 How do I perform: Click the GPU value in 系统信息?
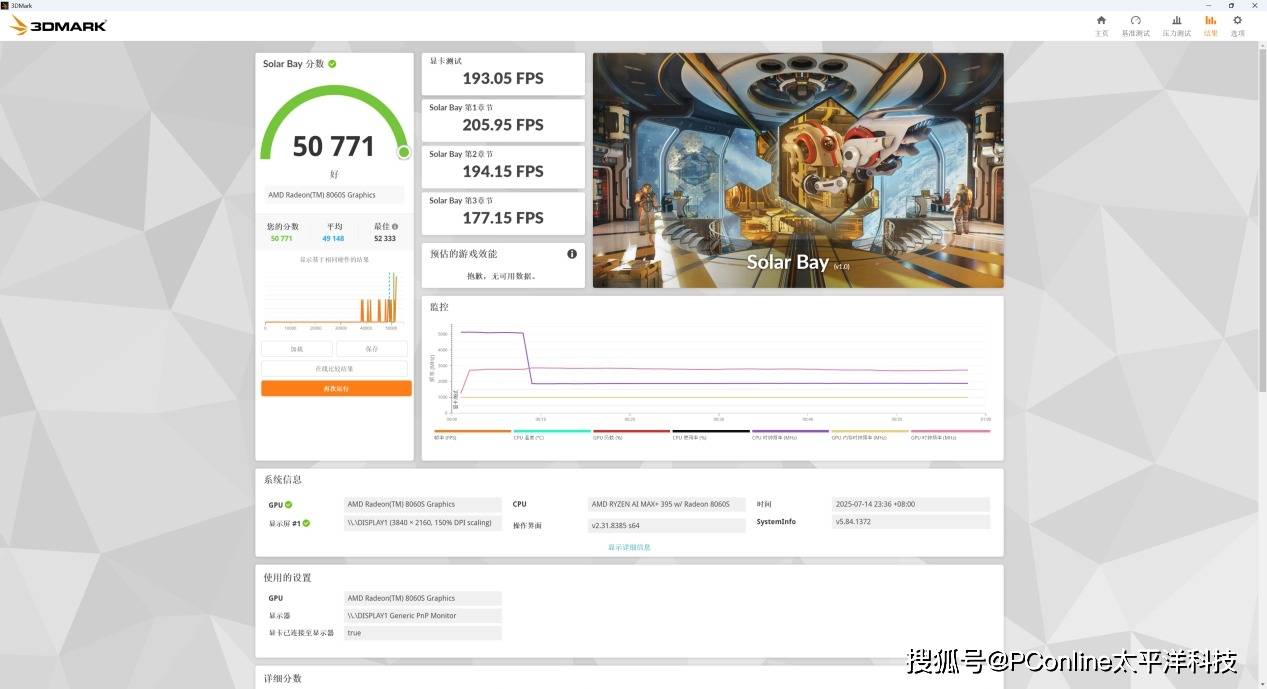coord(423,505)
